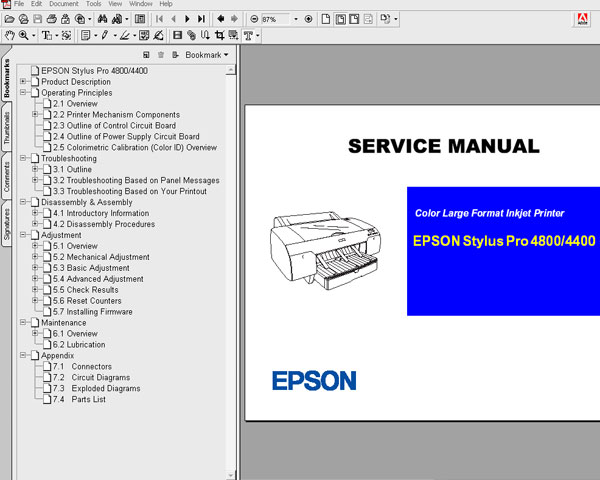Collapse the Appendix bookmark
This screenshot has width=600, height=480.
point(23,355)
